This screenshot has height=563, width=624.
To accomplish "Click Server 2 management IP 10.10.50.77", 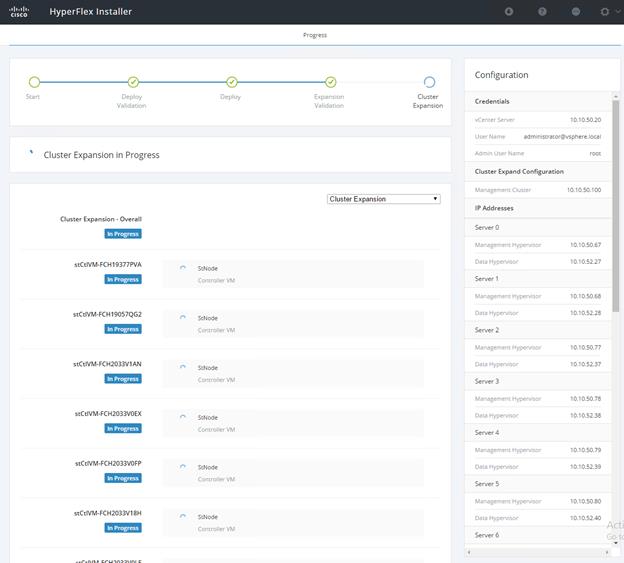I will point(585,347).
